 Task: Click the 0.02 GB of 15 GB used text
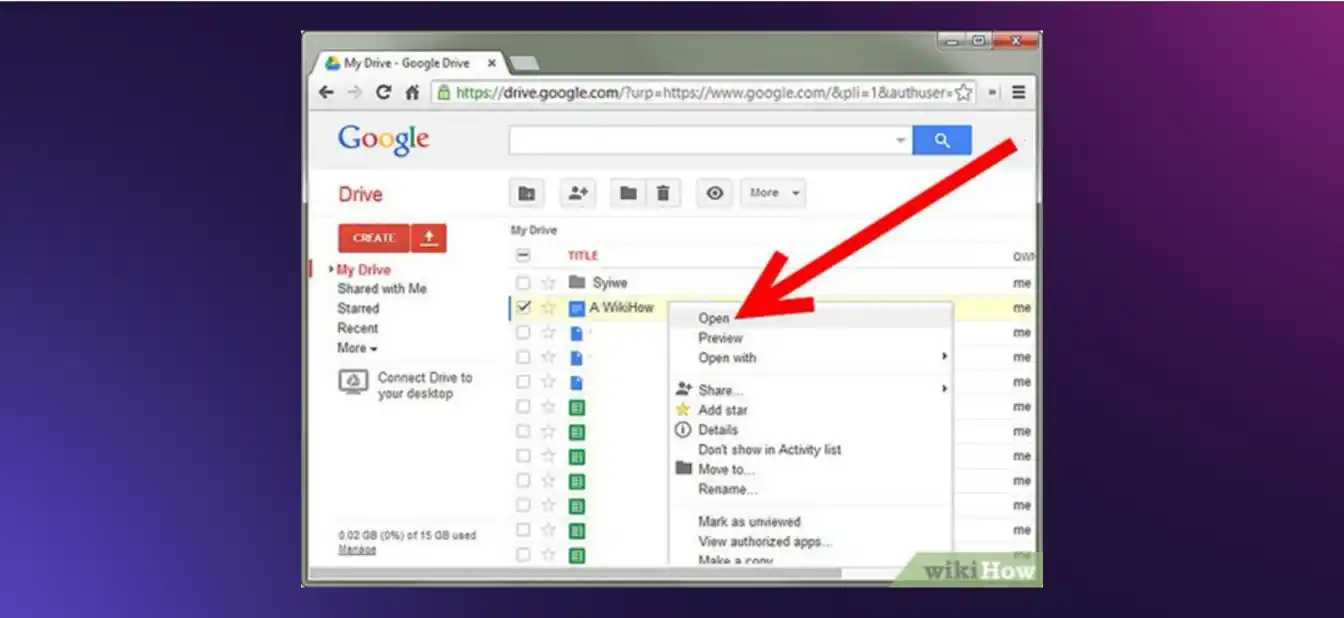pos(407,536)
